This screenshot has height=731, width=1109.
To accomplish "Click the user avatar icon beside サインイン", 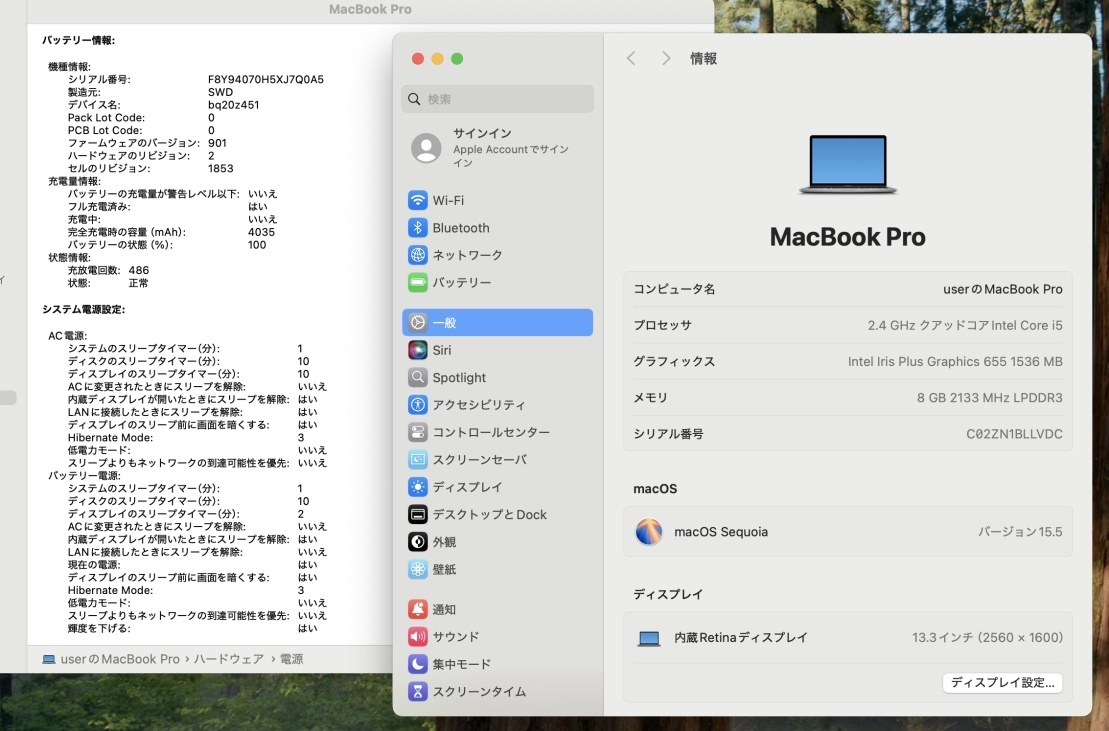I will tap(426, 148).
